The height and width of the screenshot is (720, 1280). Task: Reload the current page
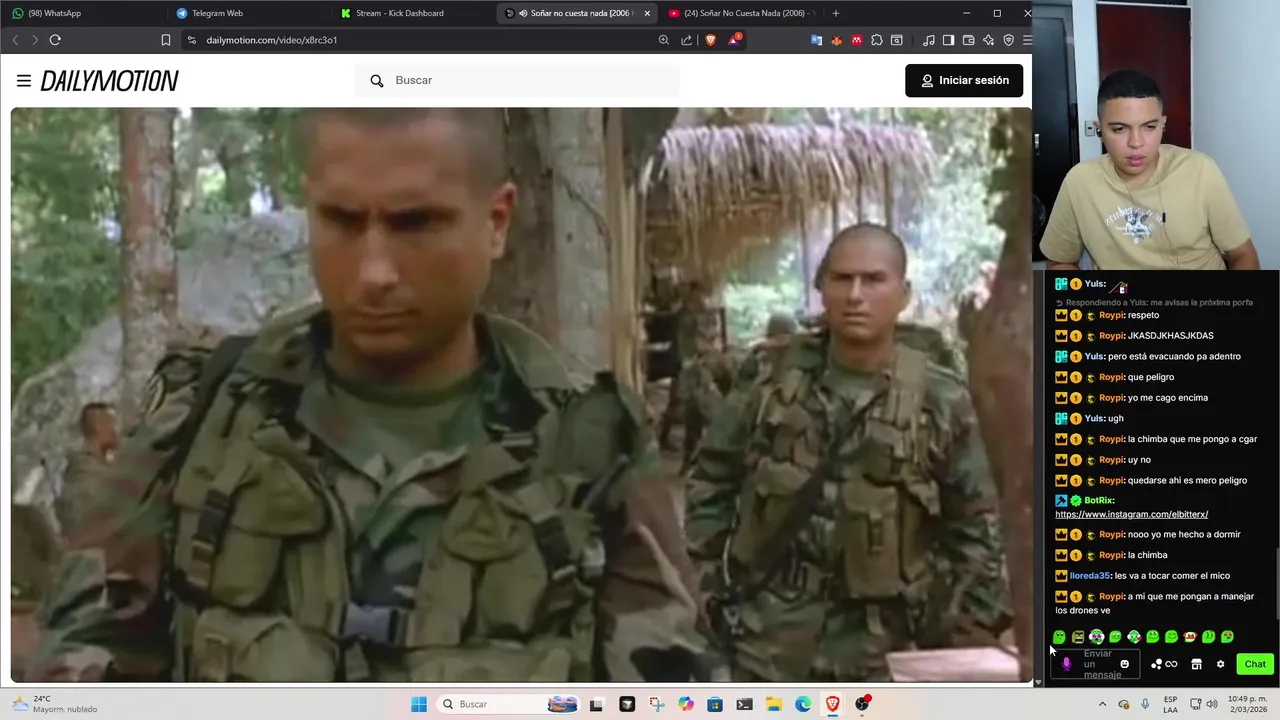click(x=55, y=40)
